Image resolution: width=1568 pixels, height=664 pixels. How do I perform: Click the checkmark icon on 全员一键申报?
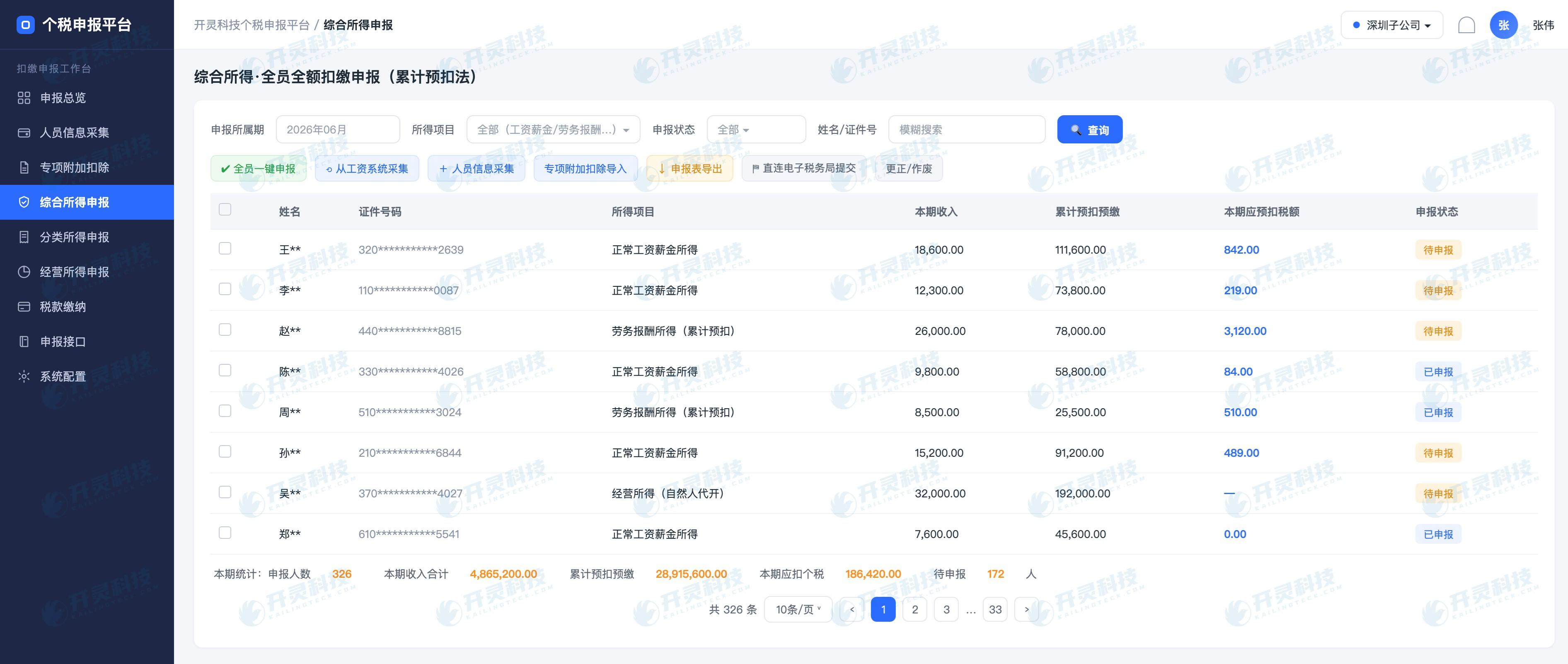click(225, 169)
